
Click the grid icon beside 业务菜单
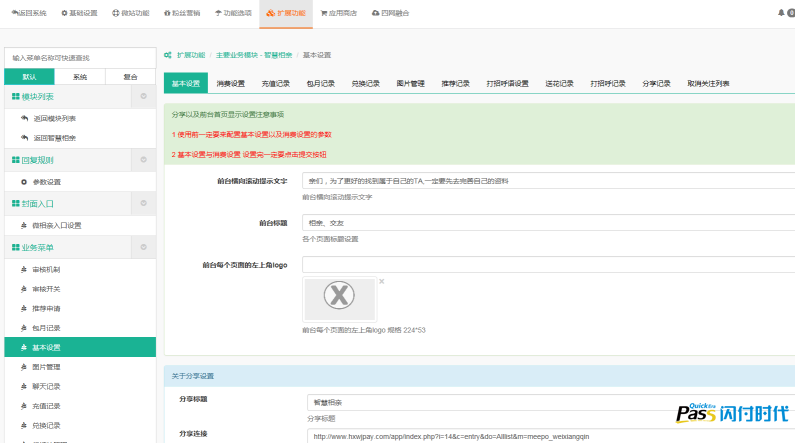click(16, 247)
